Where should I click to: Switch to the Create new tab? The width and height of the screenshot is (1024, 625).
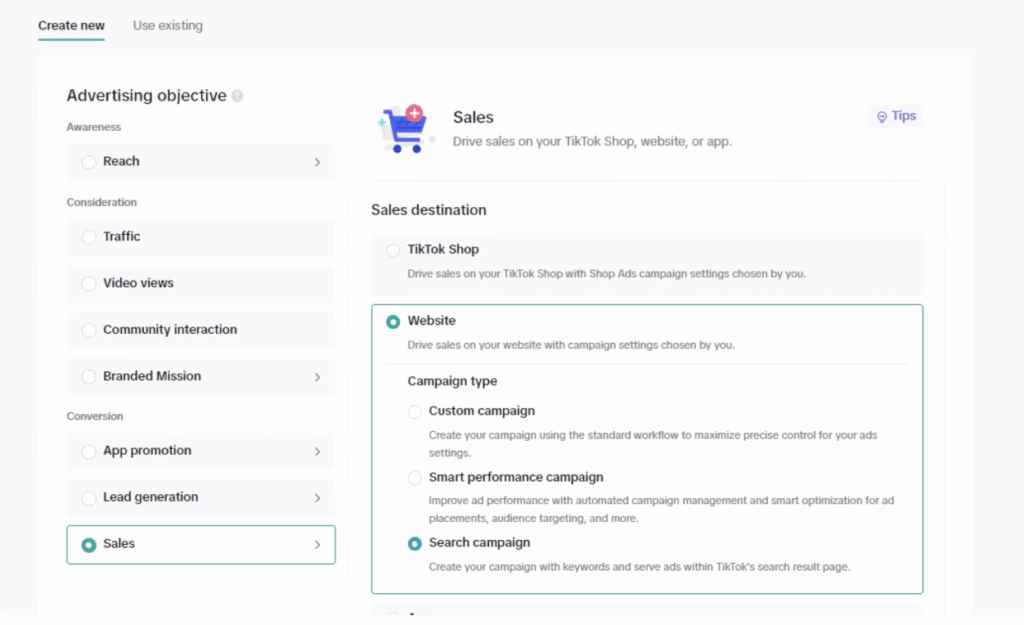(x=71, y=25)
